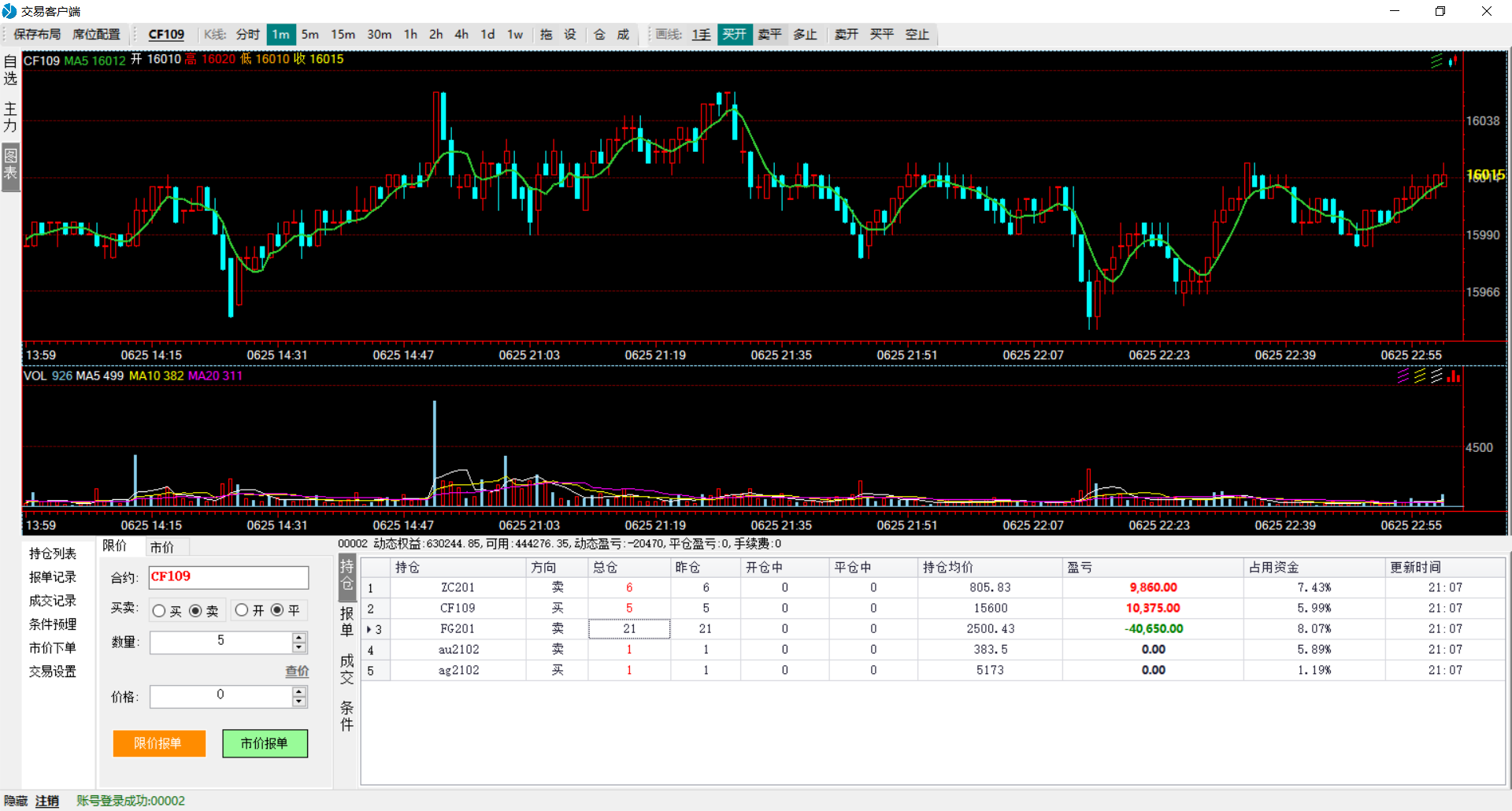1512x811 pixels.
Task: Open 条件预埋 conditional orders
Action: tap(53, 624)
